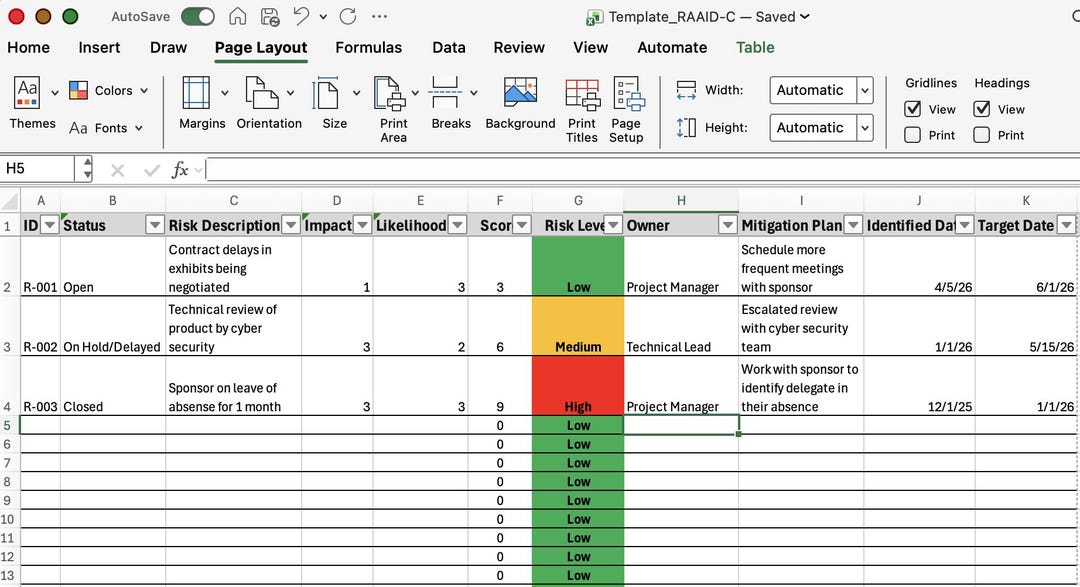Screen dimensions: 1080x587
Task: Open the Themes gallery icon
Action: 28,92
